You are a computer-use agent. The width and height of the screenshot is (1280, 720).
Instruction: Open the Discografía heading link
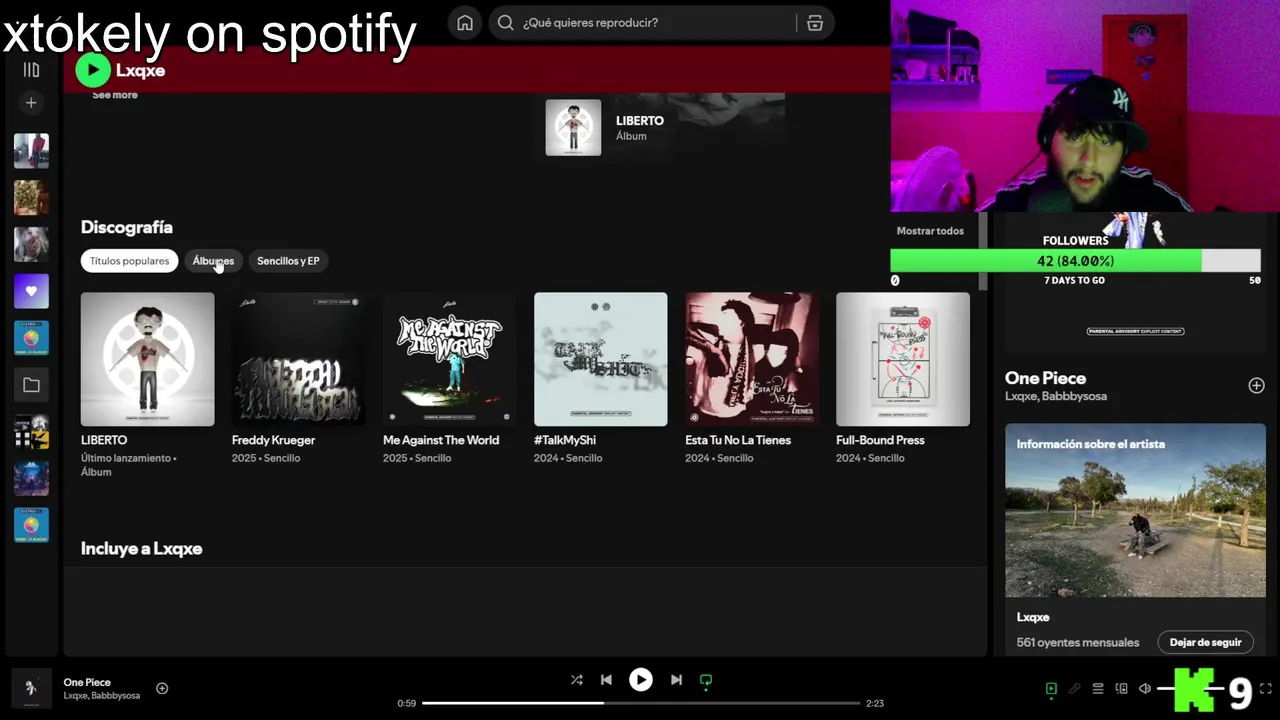point(127,227)
